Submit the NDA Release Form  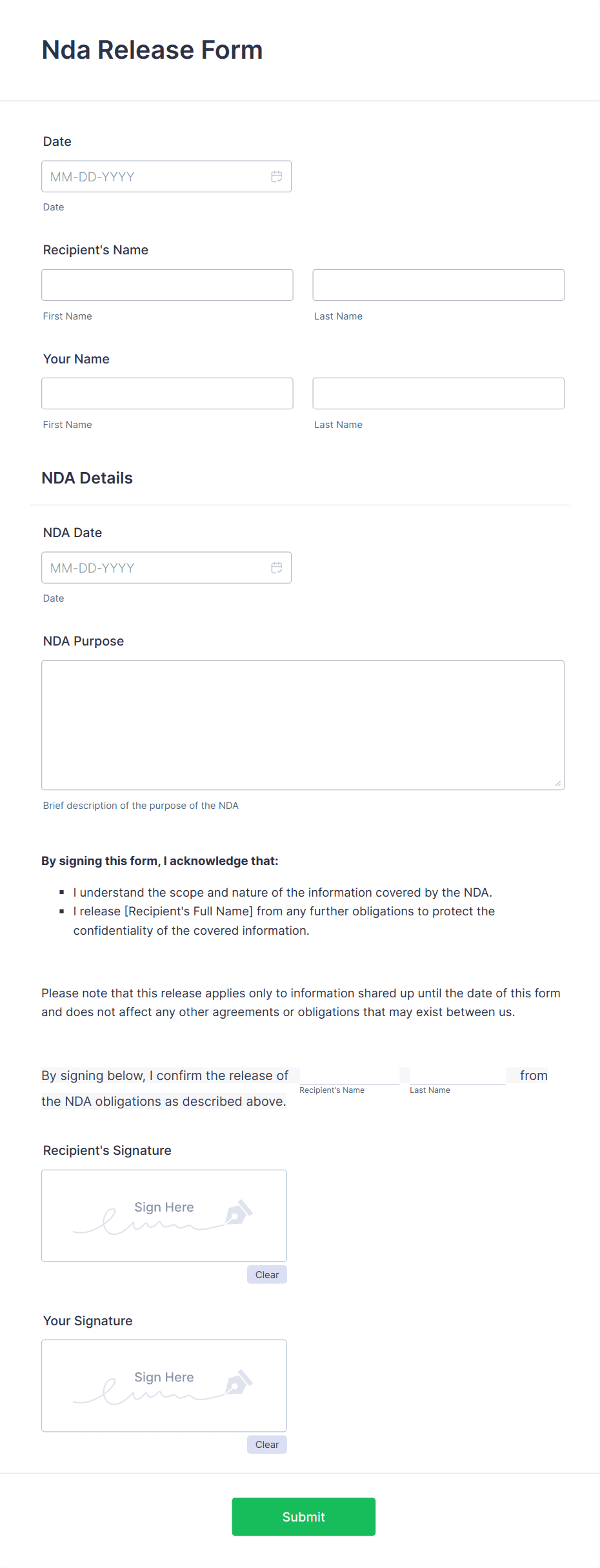point(303,1516)
